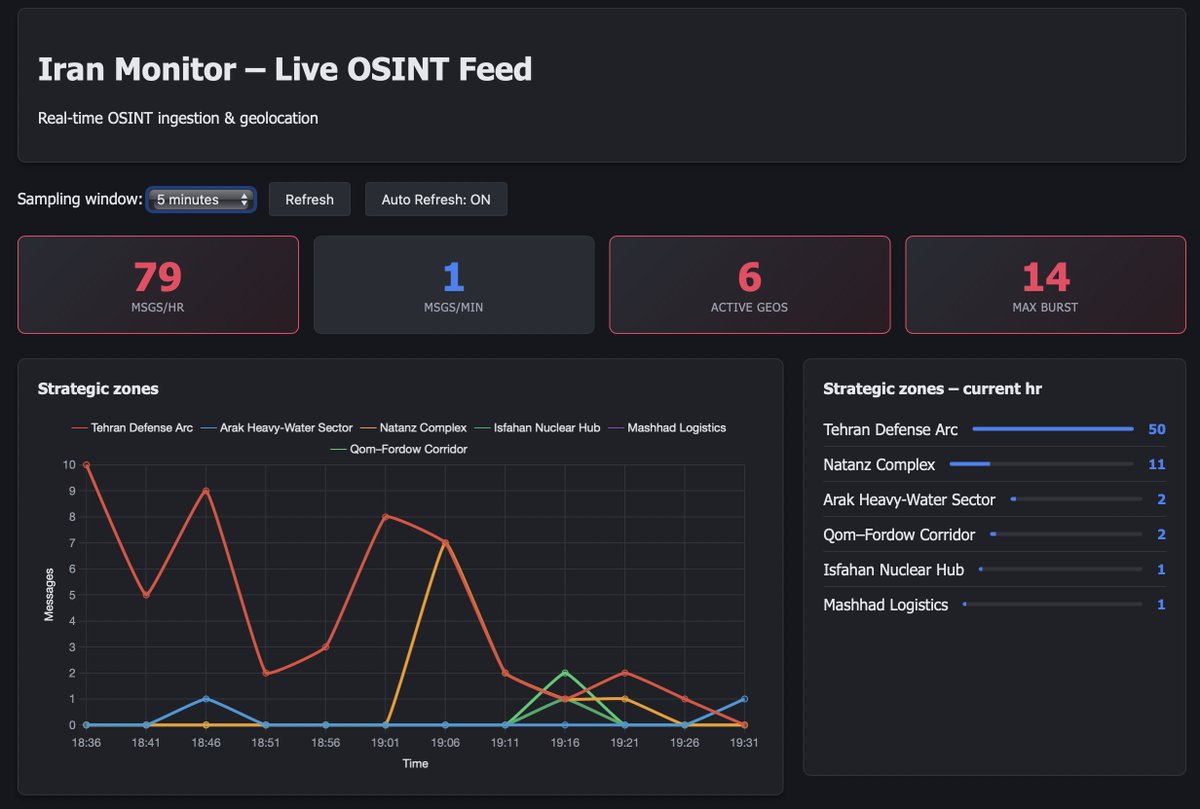Click Tehran data point at 19:21 (value 2)
Image resolution: width=1200 pixels, height=809 pixels.
click(x=625, y=673)
